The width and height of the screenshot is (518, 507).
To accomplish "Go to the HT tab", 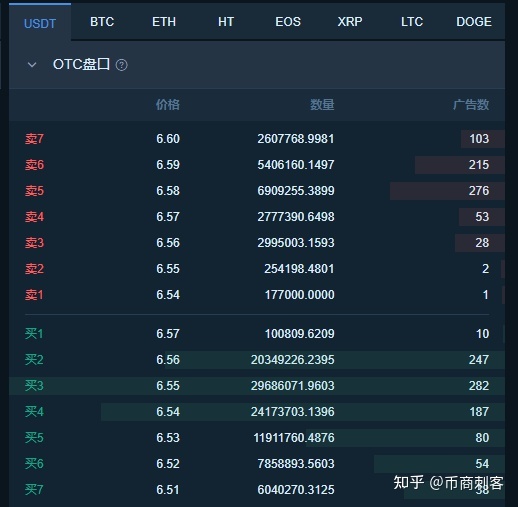I will (x=226, y=22).
